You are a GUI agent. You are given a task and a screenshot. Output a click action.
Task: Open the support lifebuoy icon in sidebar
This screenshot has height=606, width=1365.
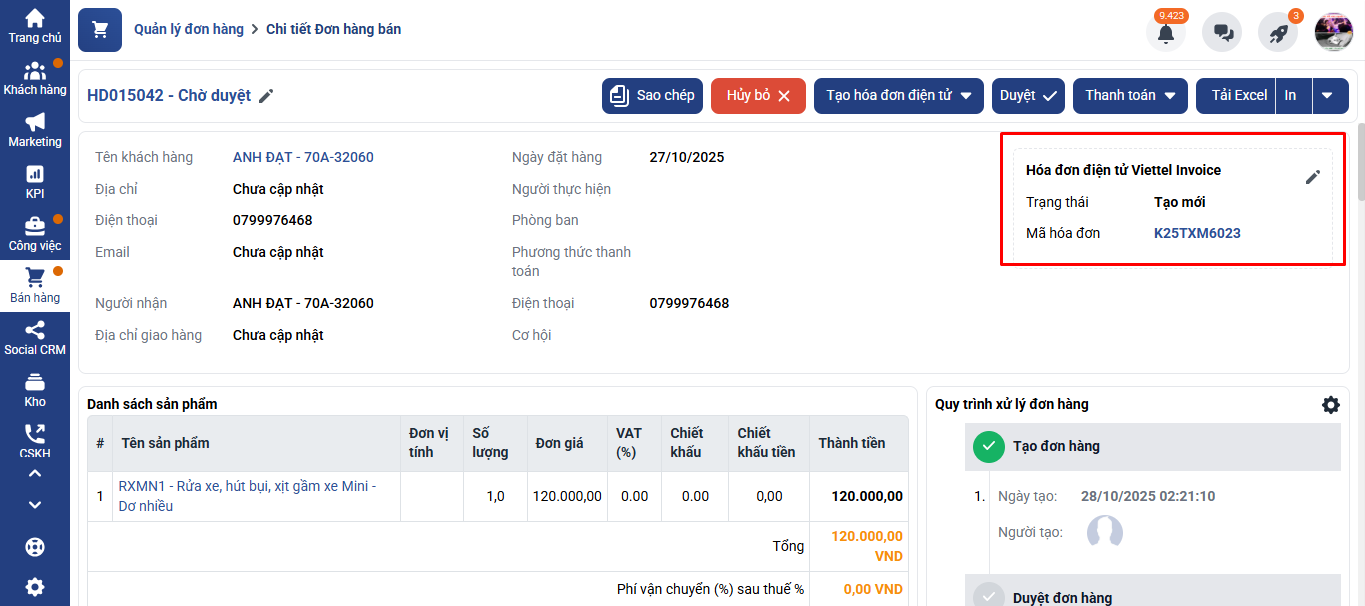tap(35, 548)
